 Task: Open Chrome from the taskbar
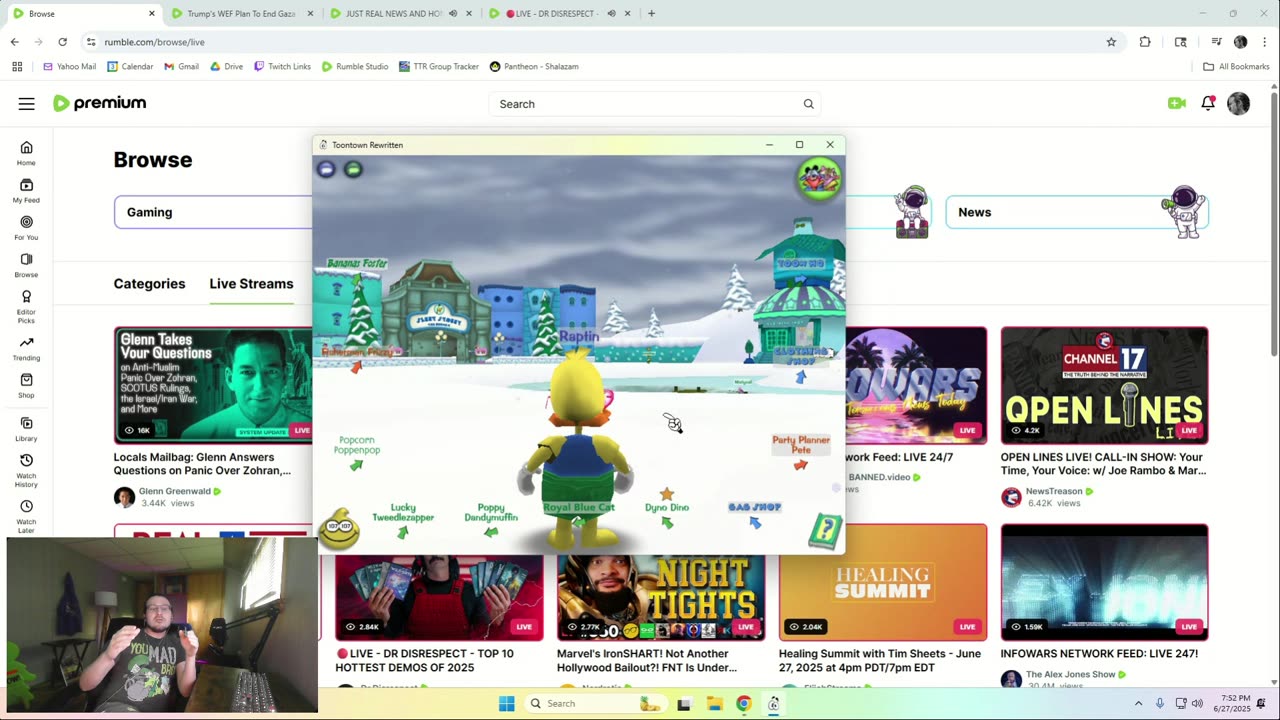[743, 704]
